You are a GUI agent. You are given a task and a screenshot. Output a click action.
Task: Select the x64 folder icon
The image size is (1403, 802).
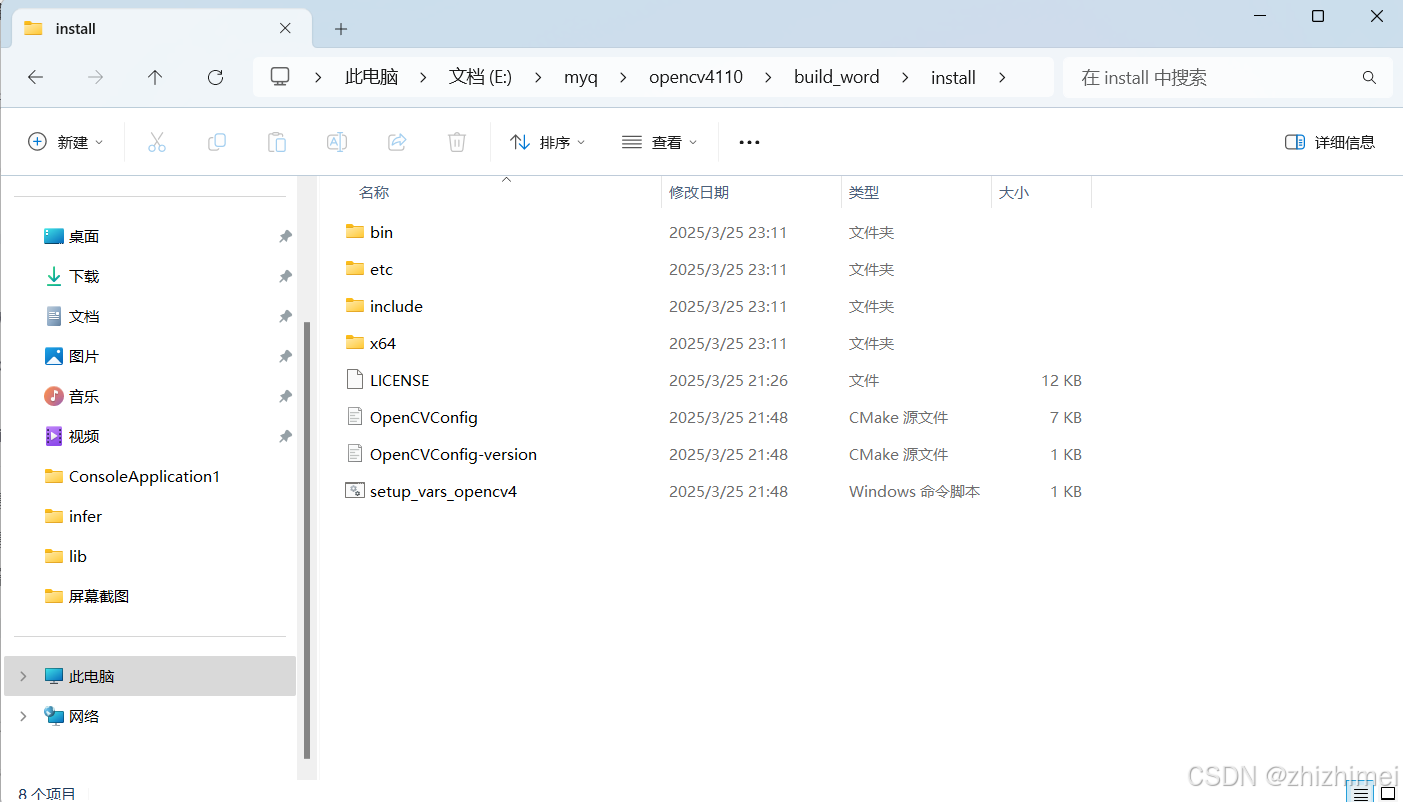[354, 342]
